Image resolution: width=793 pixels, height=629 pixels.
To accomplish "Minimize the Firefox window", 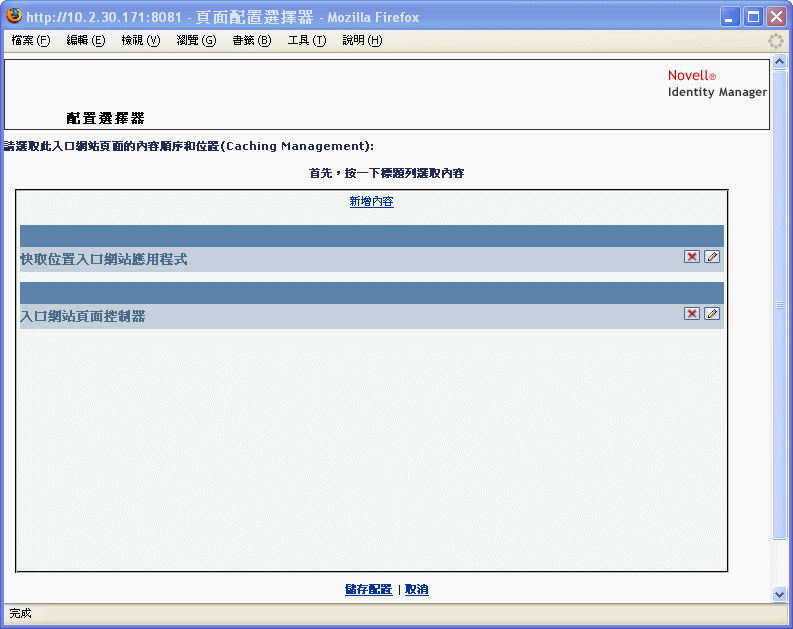I will click(x=729, y=17).
